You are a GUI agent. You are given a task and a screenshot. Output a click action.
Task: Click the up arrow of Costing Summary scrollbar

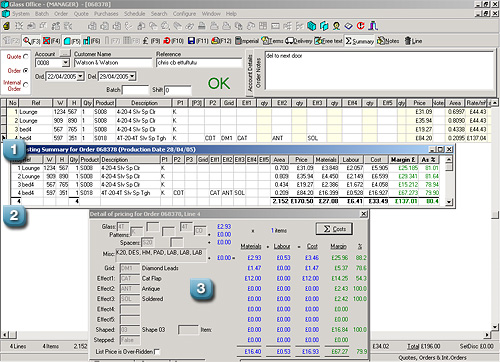tap(449, 159)
